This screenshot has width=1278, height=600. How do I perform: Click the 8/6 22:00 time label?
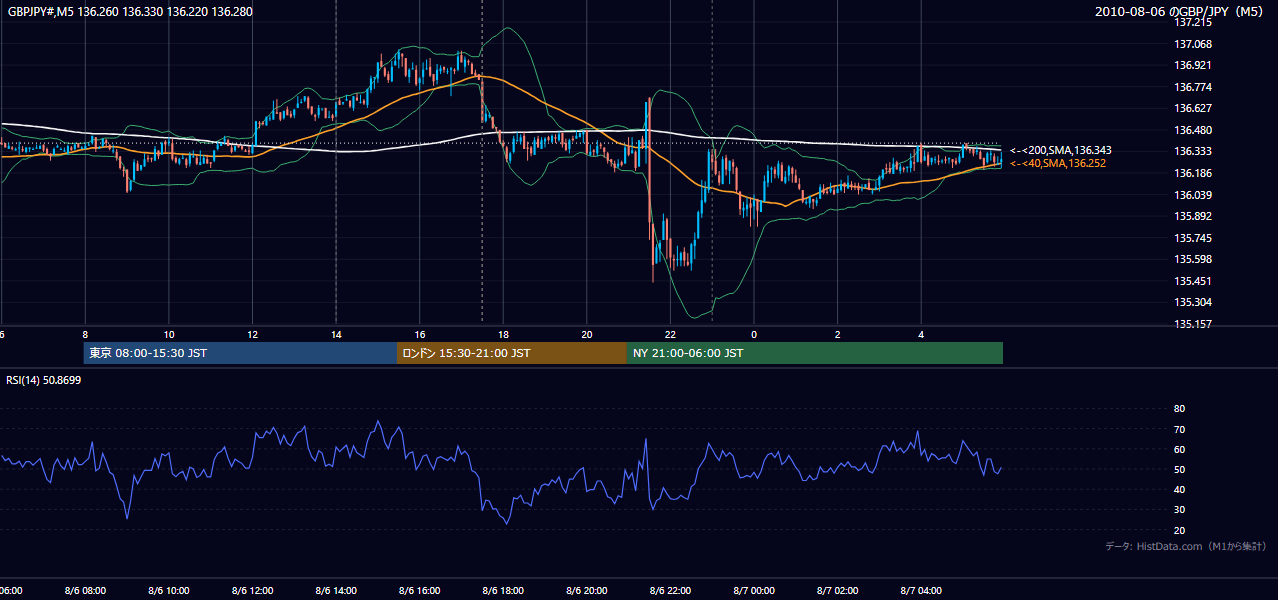670,590
